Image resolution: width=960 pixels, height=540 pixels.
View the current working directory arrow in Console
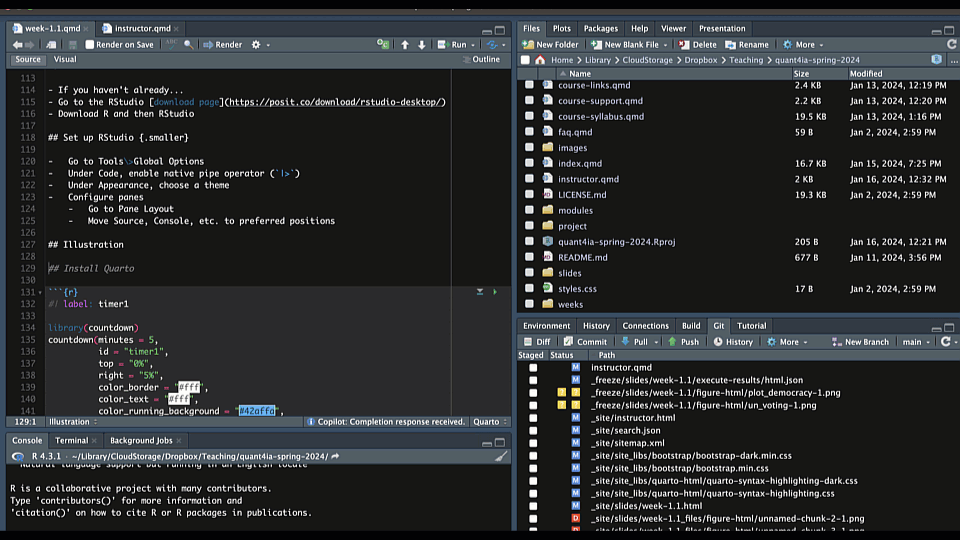(x=335, y=456)
